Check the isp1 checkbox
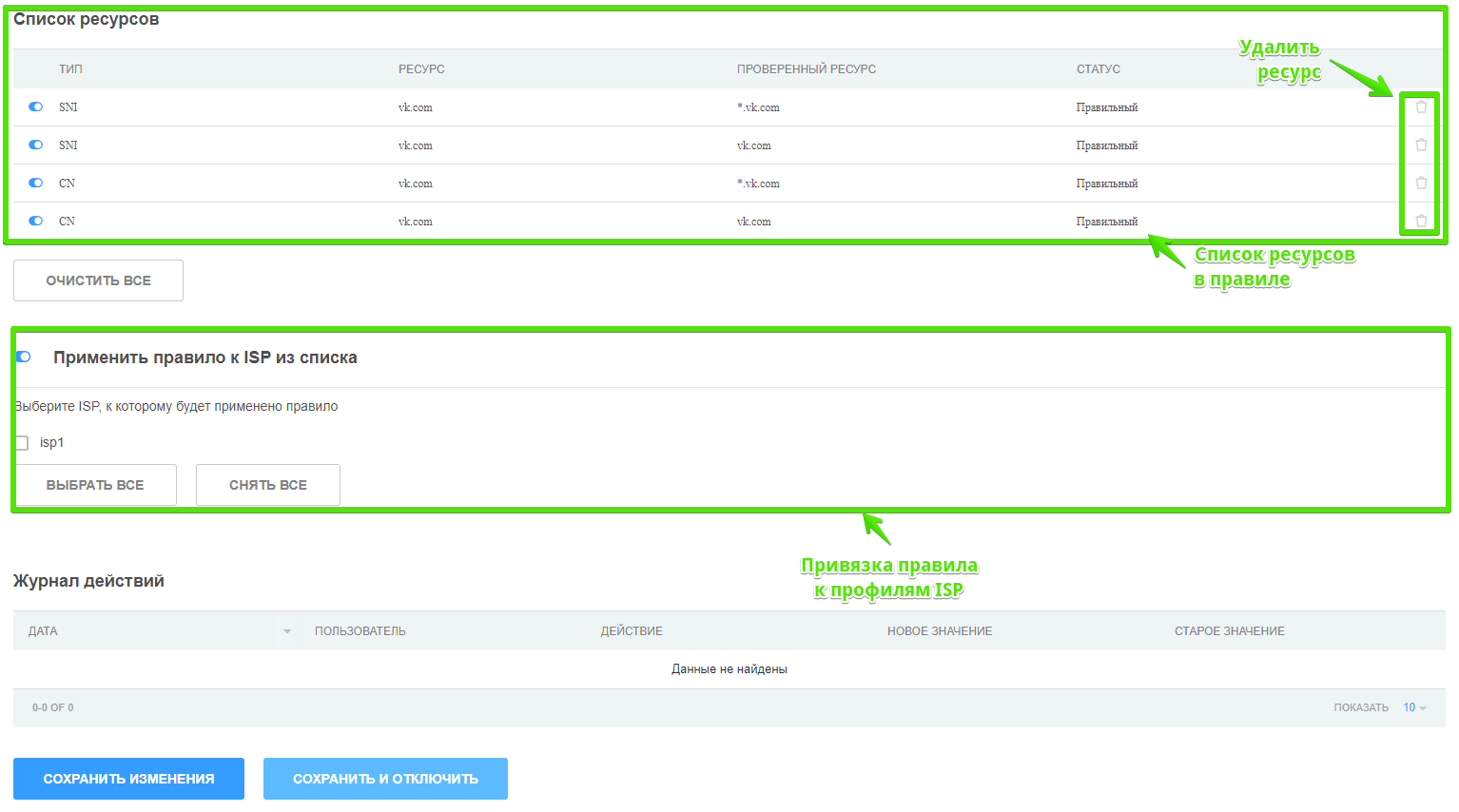Screen dimensions: 1459x812 tap(22, 443)
